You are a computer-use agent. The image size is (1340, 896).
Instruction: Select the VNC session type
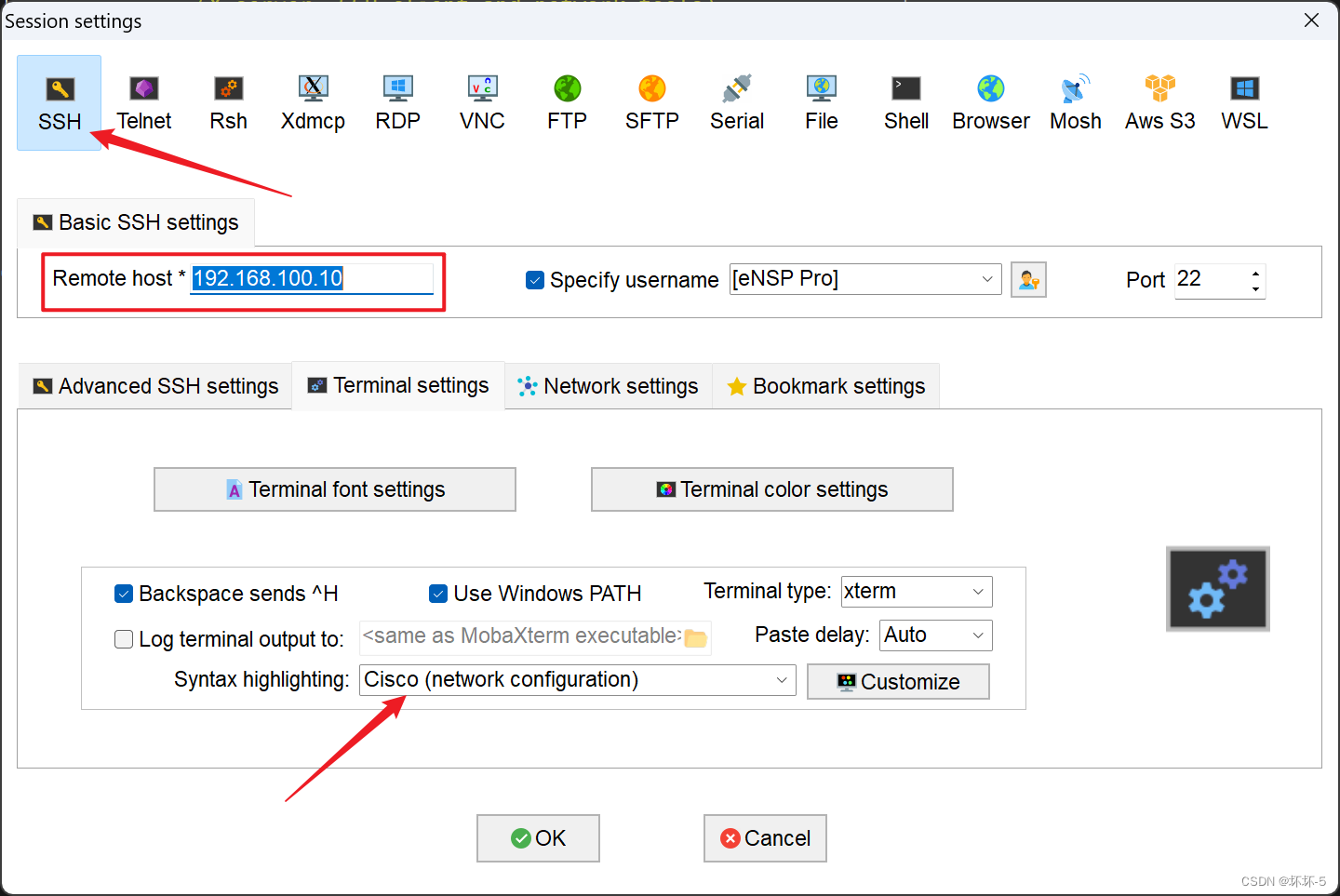(x=482, y=100)
